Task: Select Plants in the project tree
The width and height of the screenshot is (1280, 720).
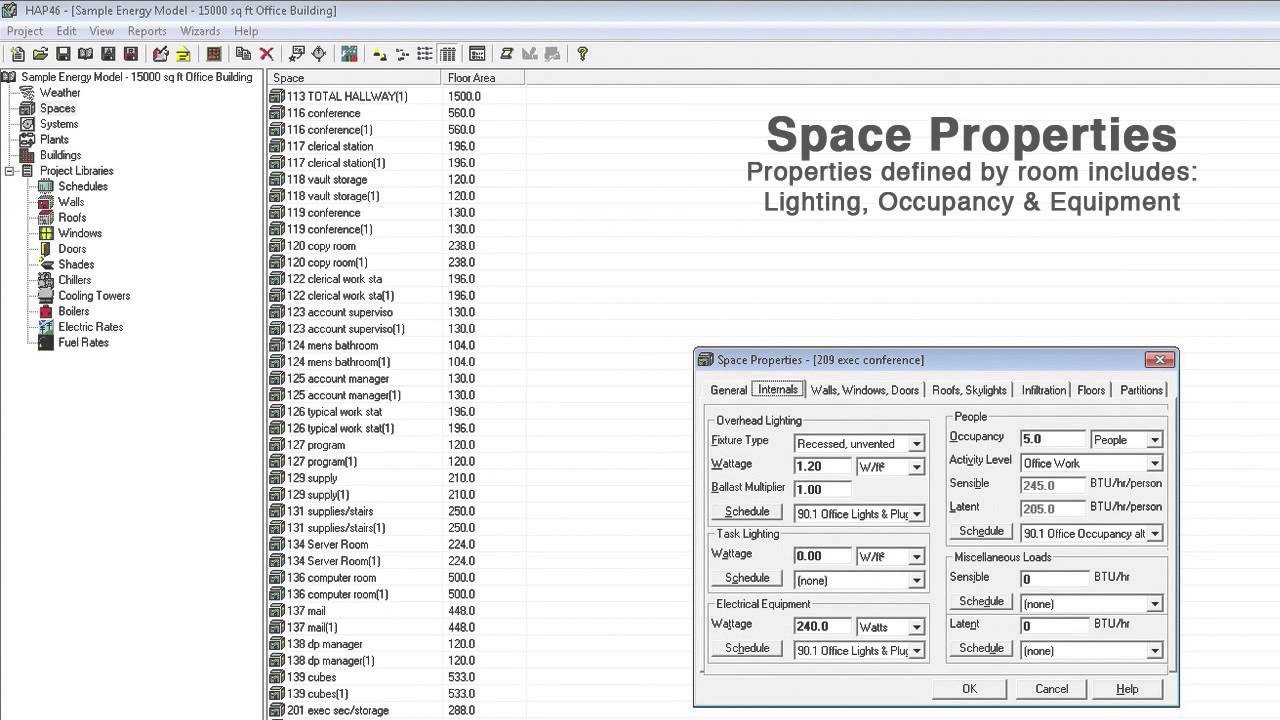Action: coord(54,139)
